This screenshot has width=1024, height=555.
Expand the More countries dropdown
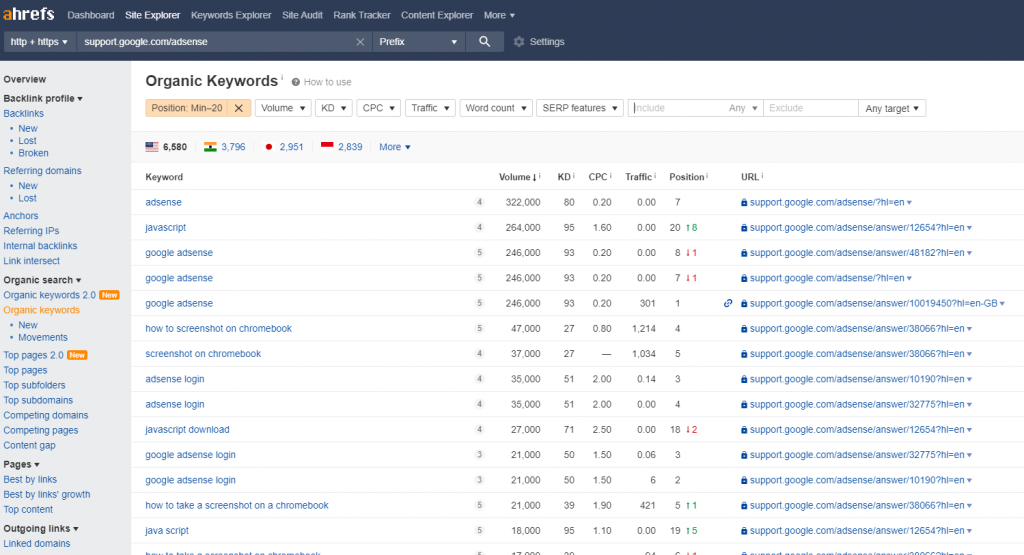point(394,147)
